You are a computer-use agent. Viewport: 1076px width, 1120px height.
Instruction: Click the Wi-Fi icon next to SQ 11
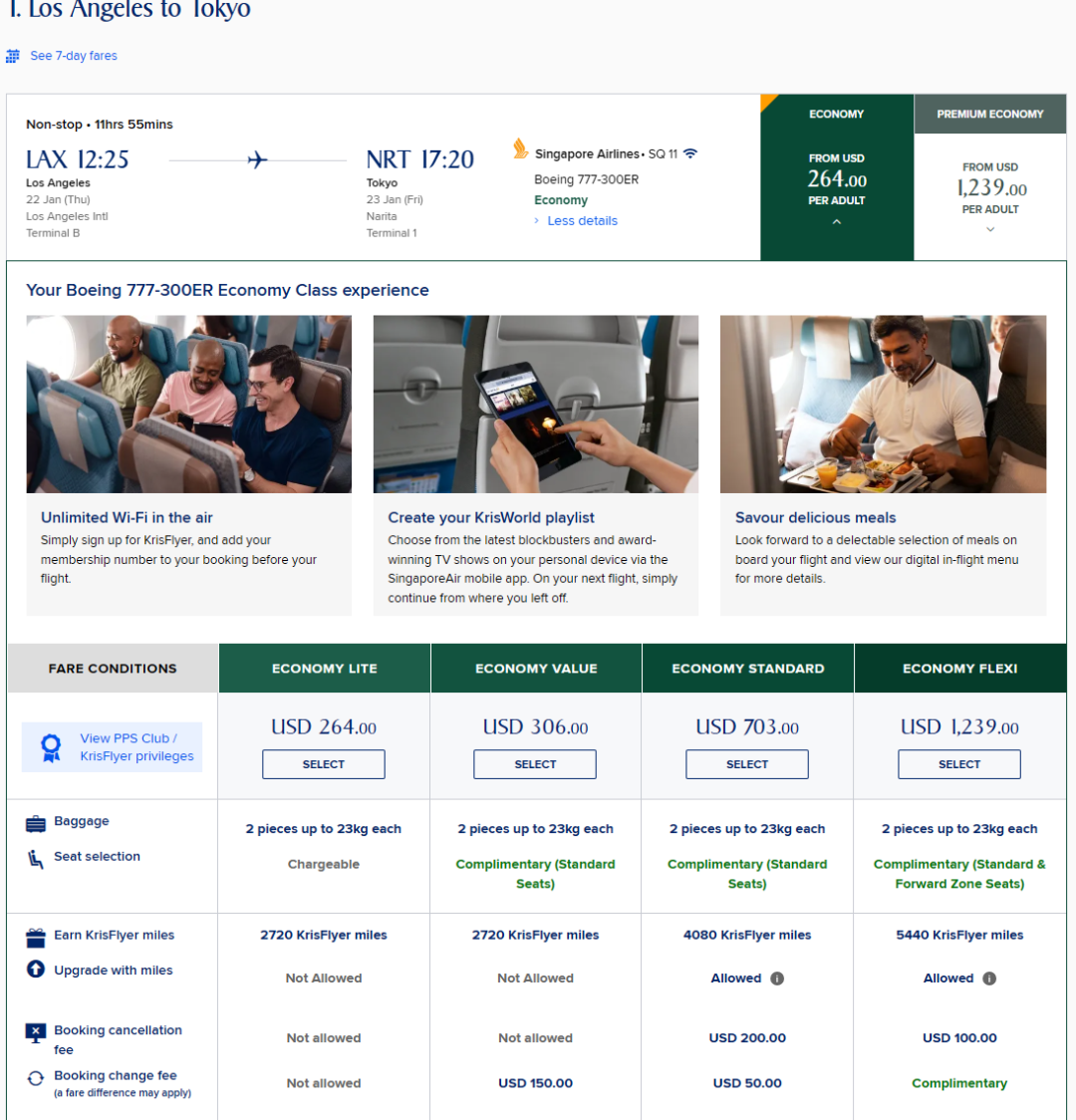tap(690, 153)
